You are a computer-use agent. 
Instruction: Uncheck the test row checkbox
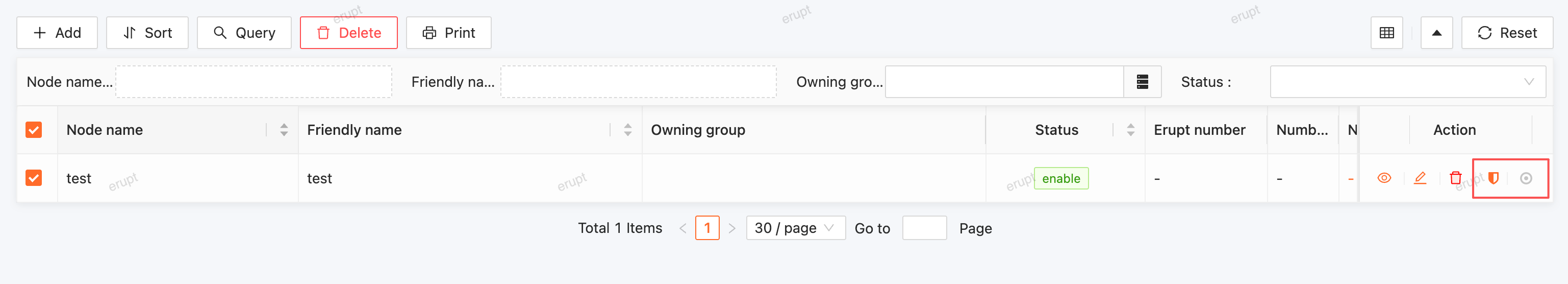click(34, 178)
